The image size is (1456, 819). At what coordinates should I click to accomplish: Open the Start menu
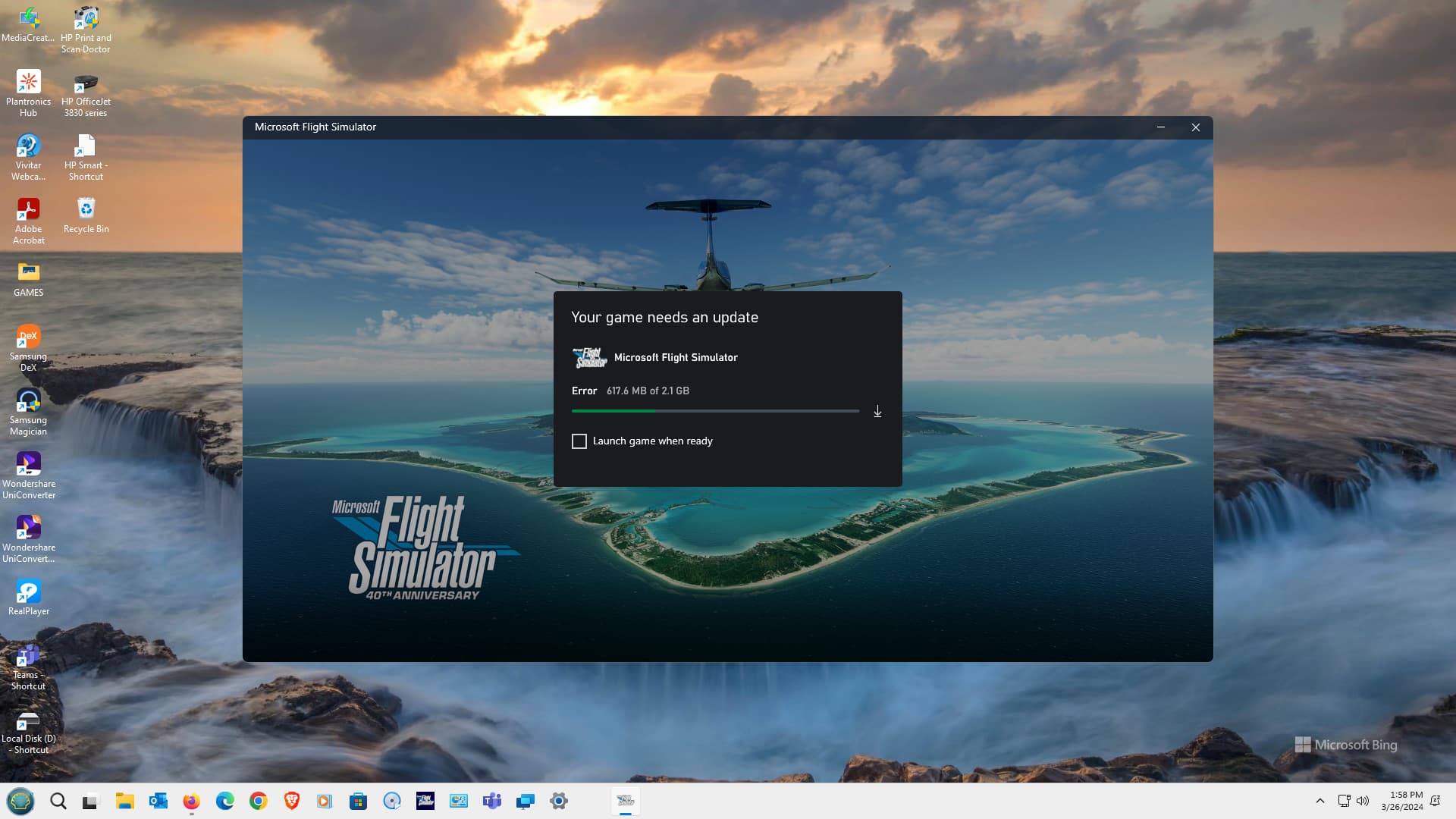(x=21, y=801)
